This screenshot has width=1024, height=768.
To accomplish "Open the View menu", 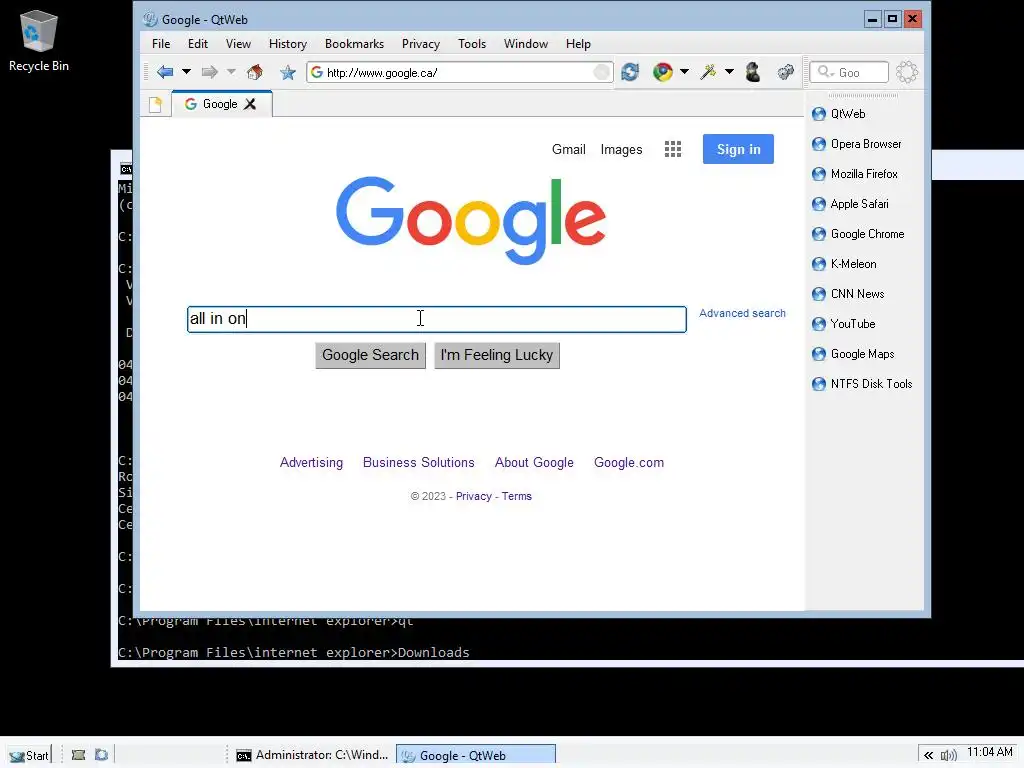I will coord(238,44).
